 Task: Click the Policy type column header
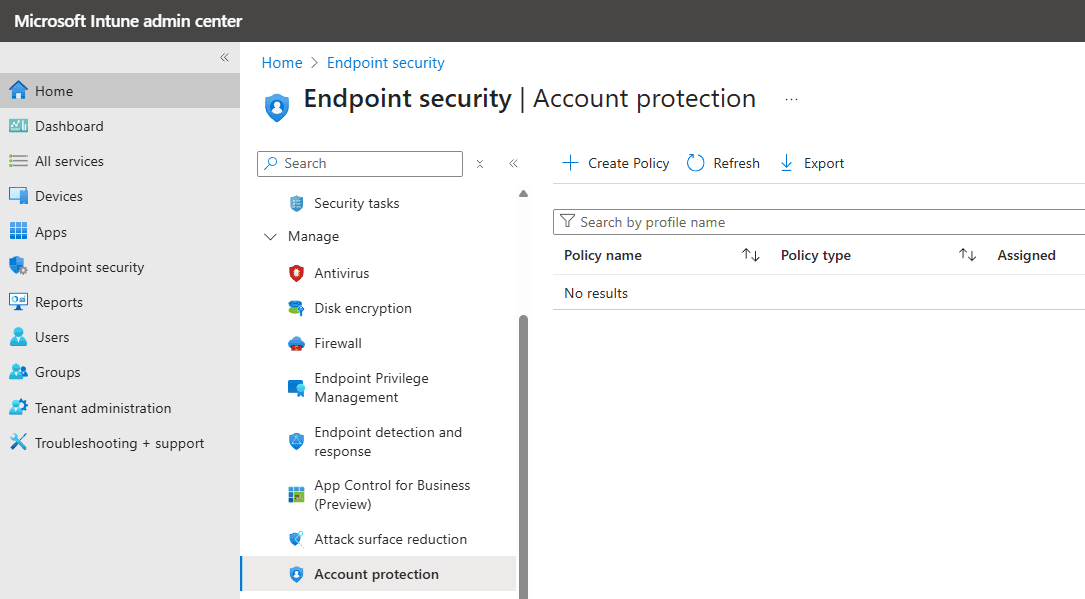tap(816, 255)
